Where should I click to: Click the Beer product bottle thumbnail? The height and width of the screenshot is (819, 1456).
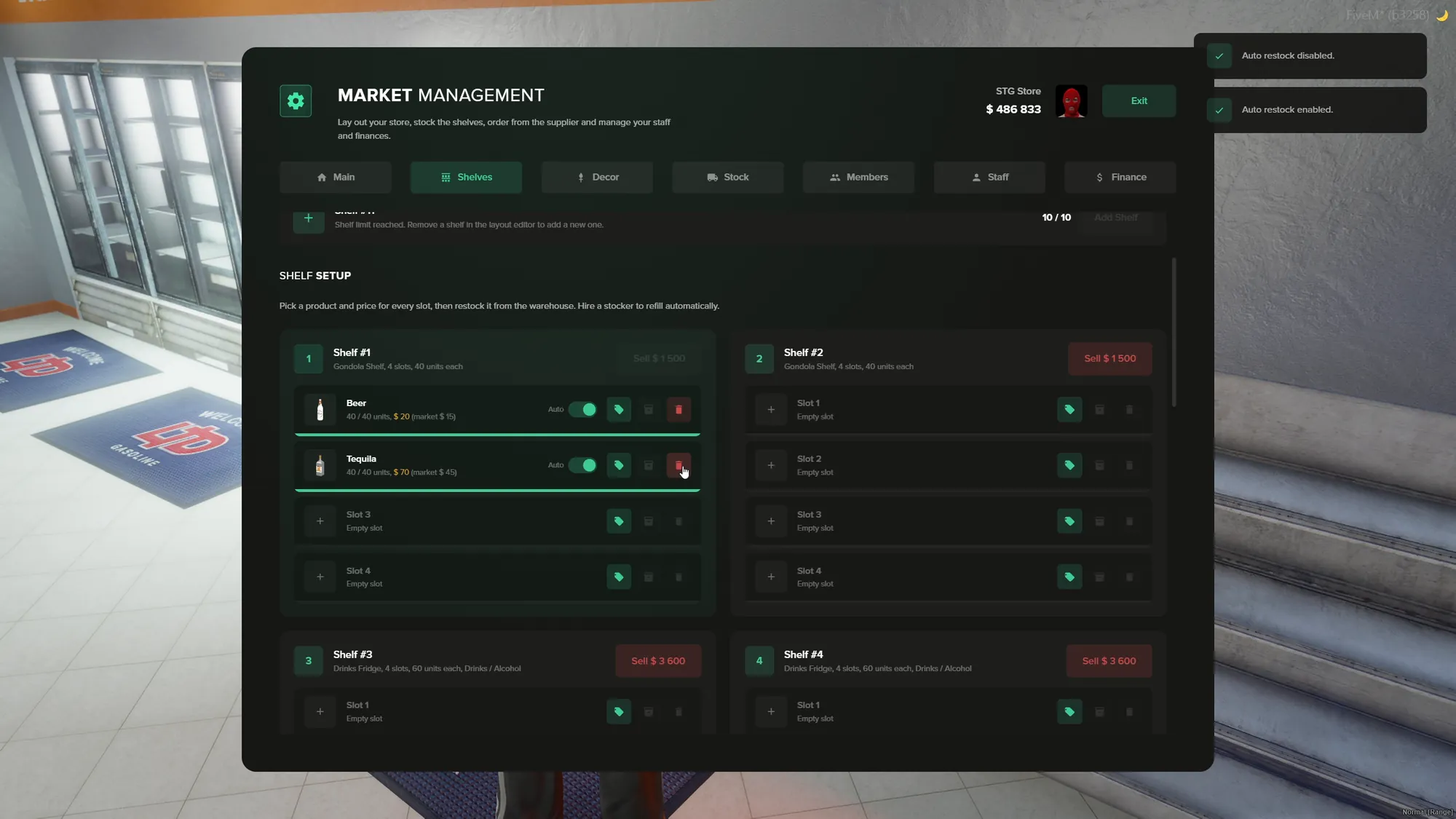[x=320, y=409]
